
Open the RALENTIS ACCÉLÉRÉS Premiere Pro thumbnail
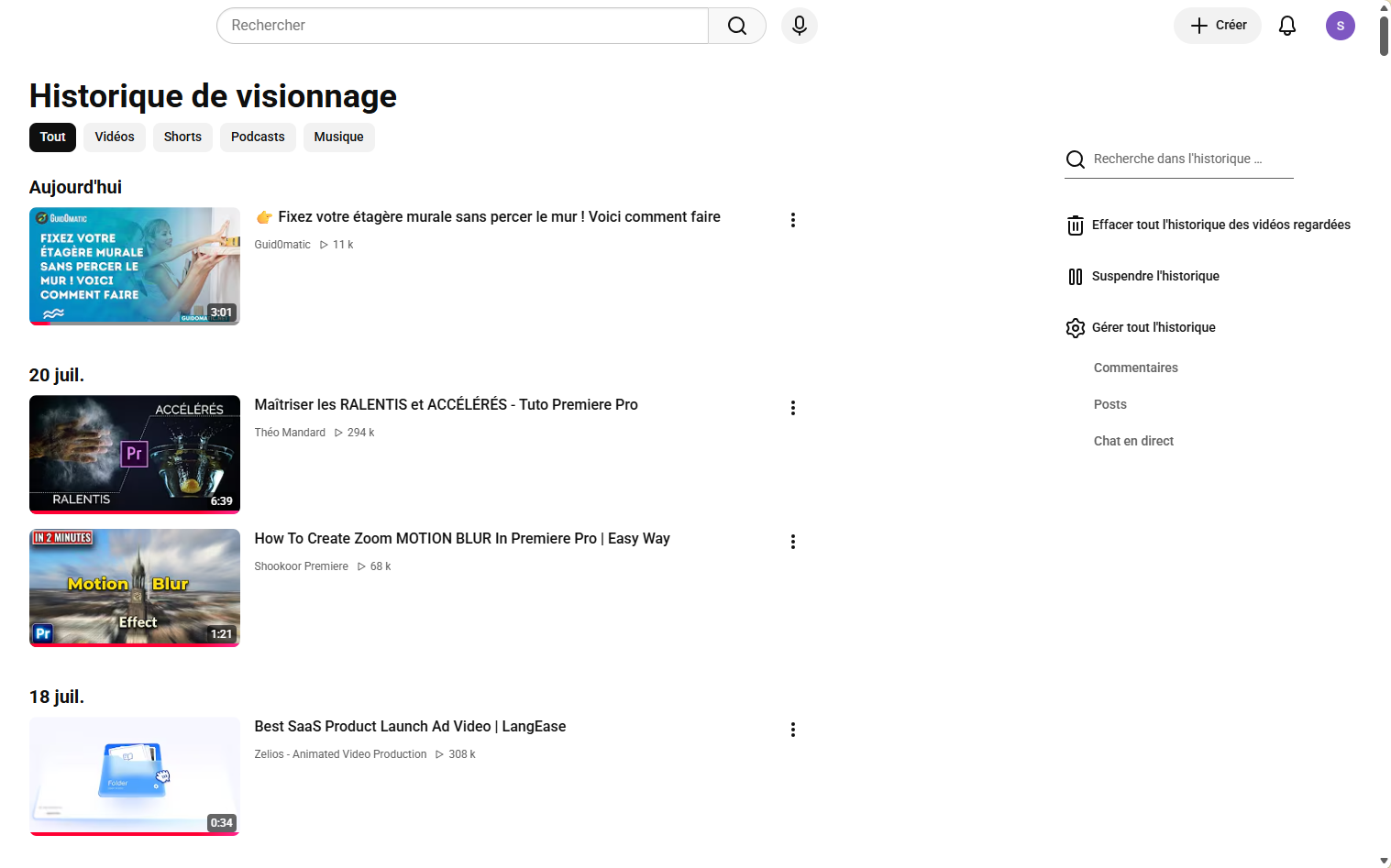pos(135,455)
